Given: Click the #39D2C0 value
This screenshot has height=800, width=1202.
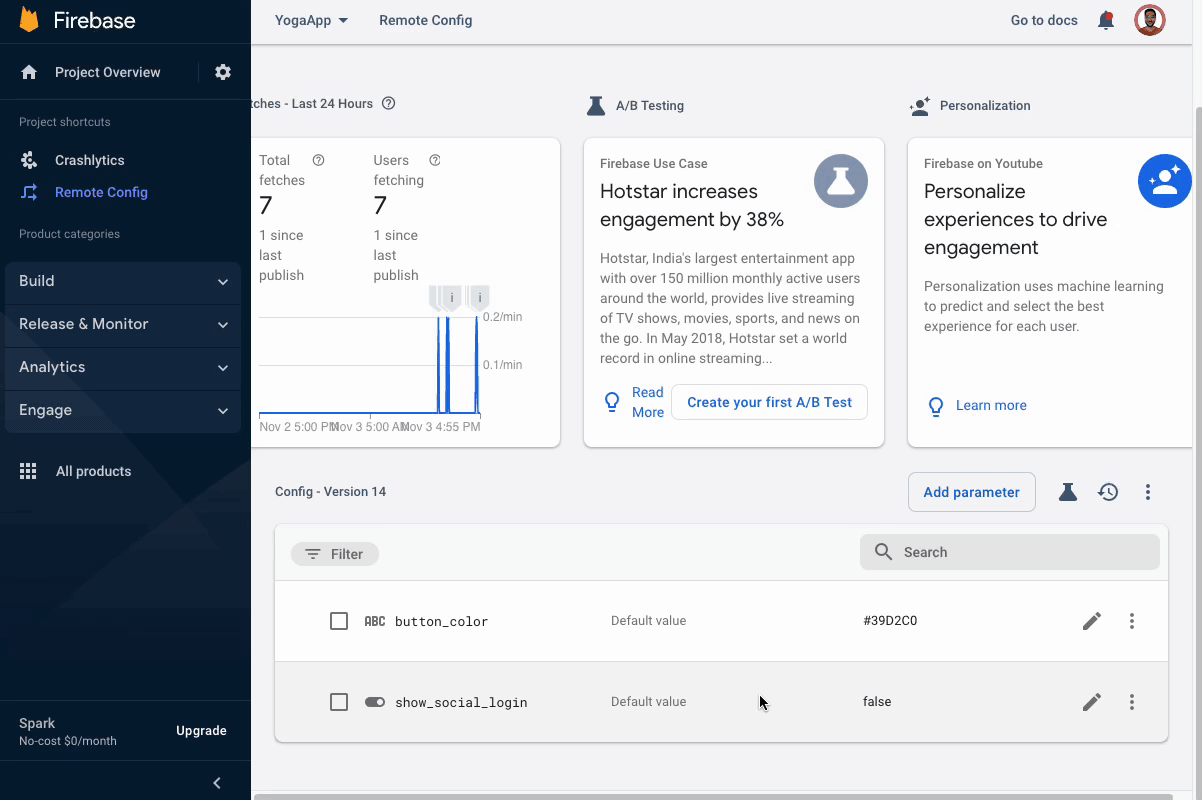Looking at the screenshot, I should pyautogui.click(x=890, y=621).
